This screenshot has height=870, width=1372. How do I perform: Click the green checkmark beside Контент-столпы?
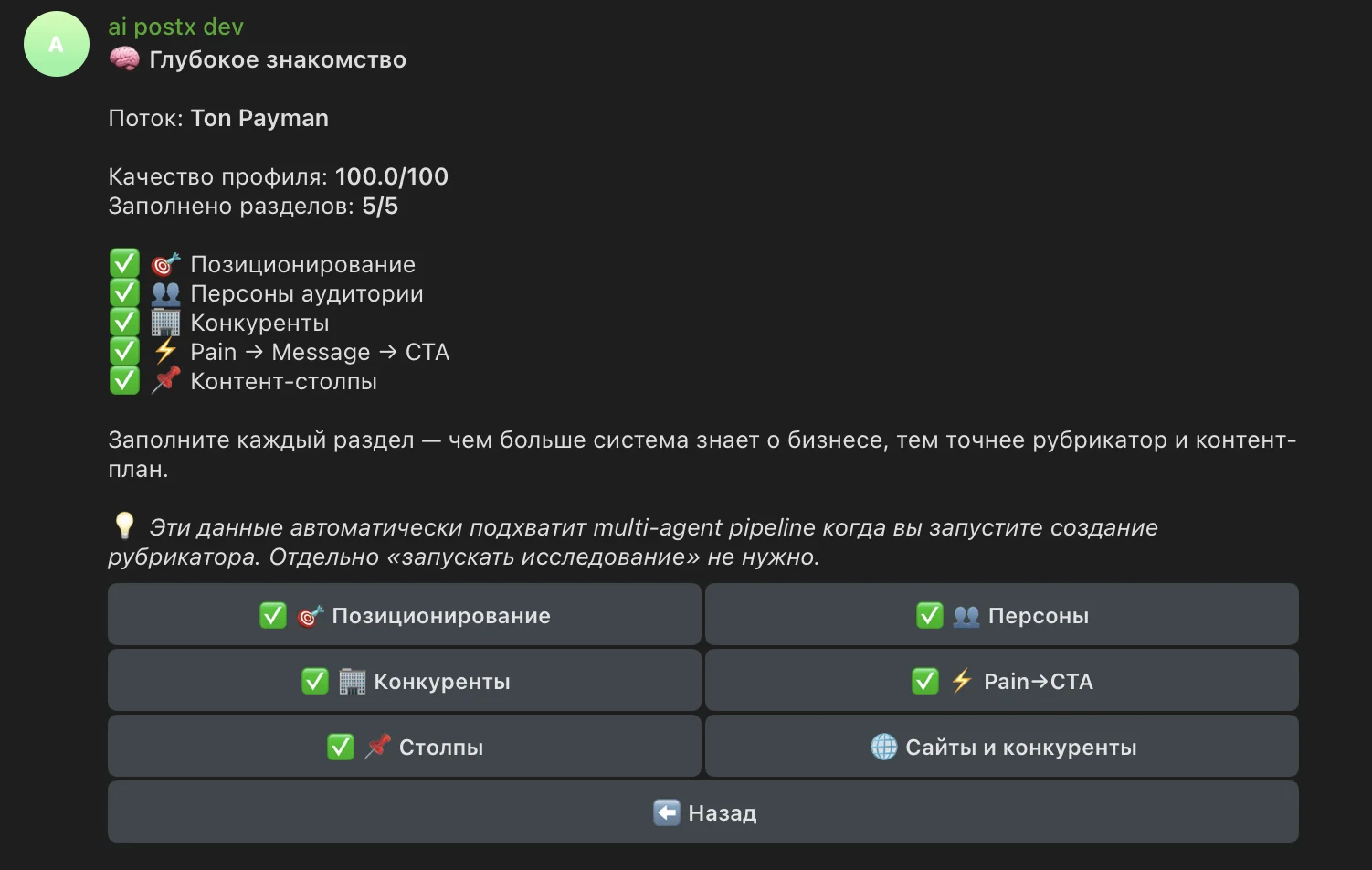tap(124, 380)
